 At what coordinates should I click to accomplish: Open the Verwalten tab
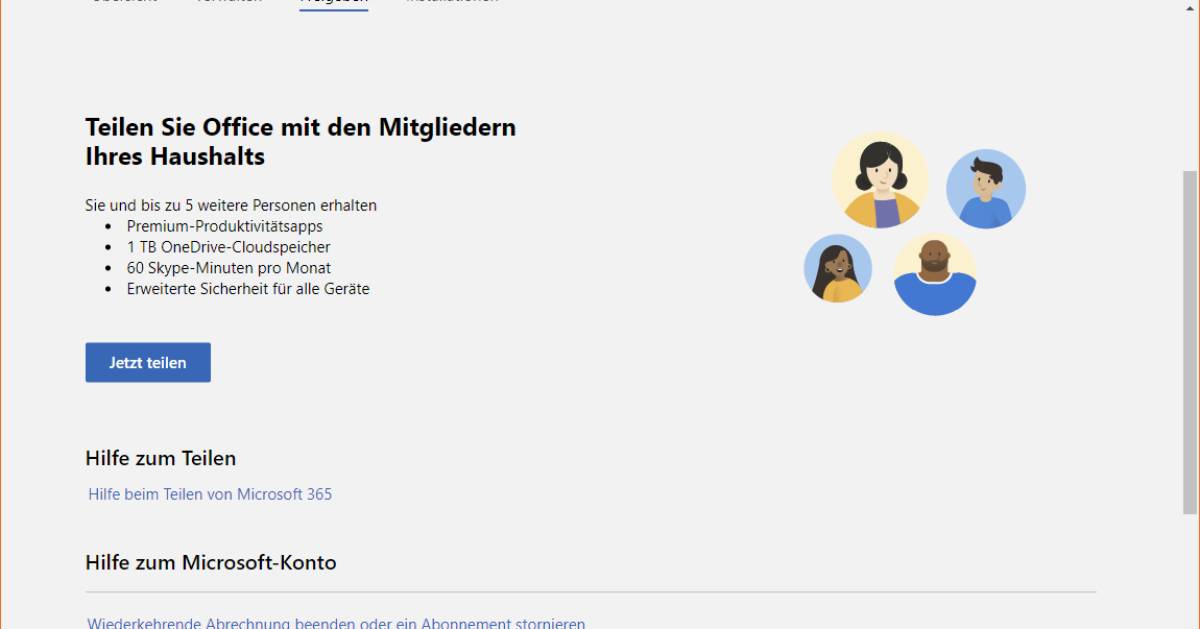coord(229,3)
